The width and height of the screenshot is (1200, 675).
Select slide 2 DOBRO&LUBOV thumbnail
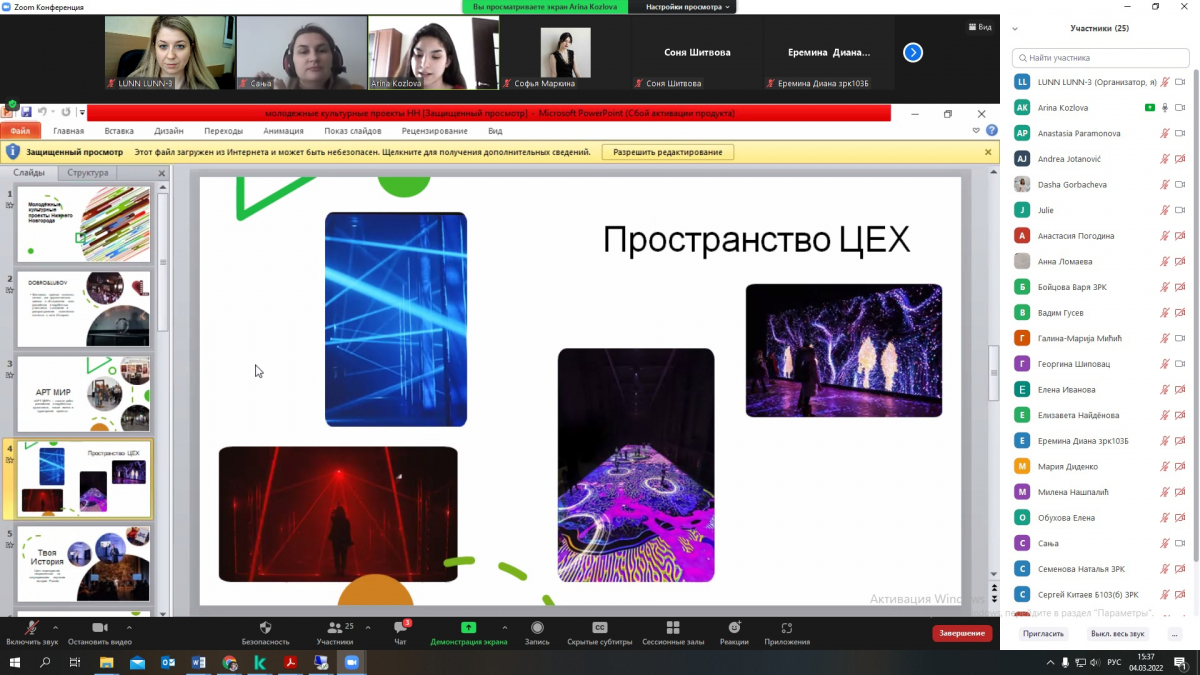84,308
